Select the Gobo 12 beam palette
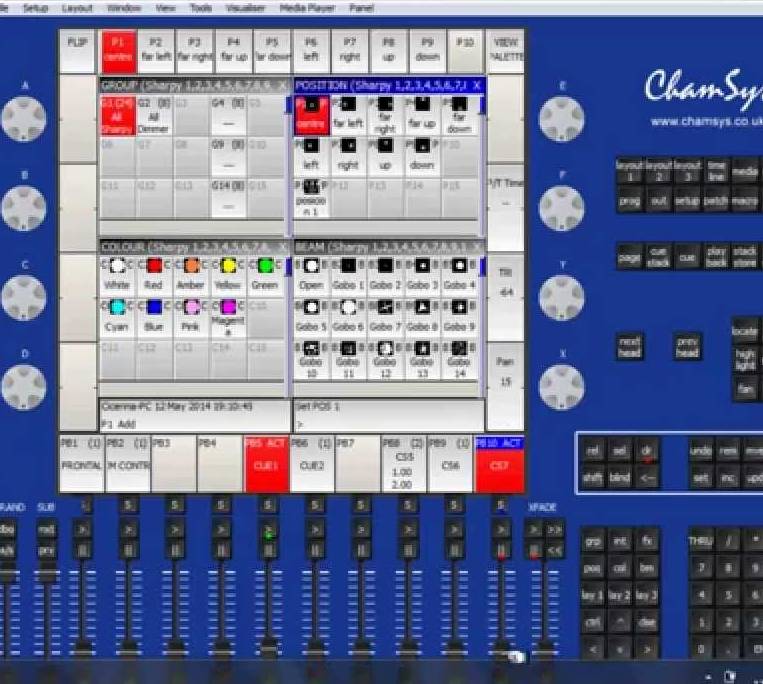 (x=385, y=360)
